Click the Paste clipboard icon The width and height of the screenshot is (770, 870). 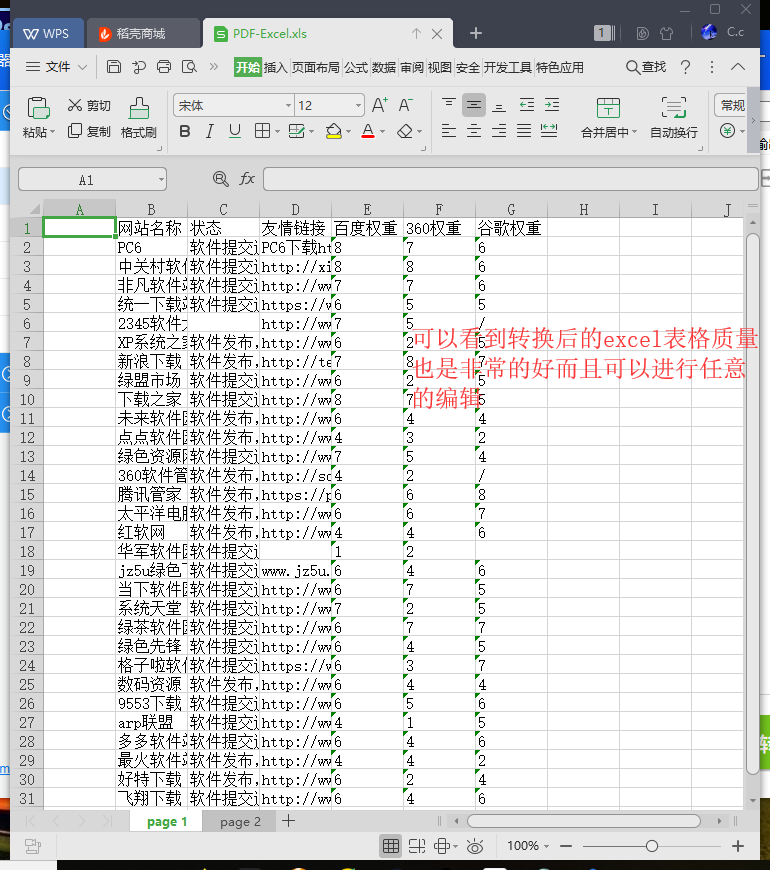[x=38, y=108]
